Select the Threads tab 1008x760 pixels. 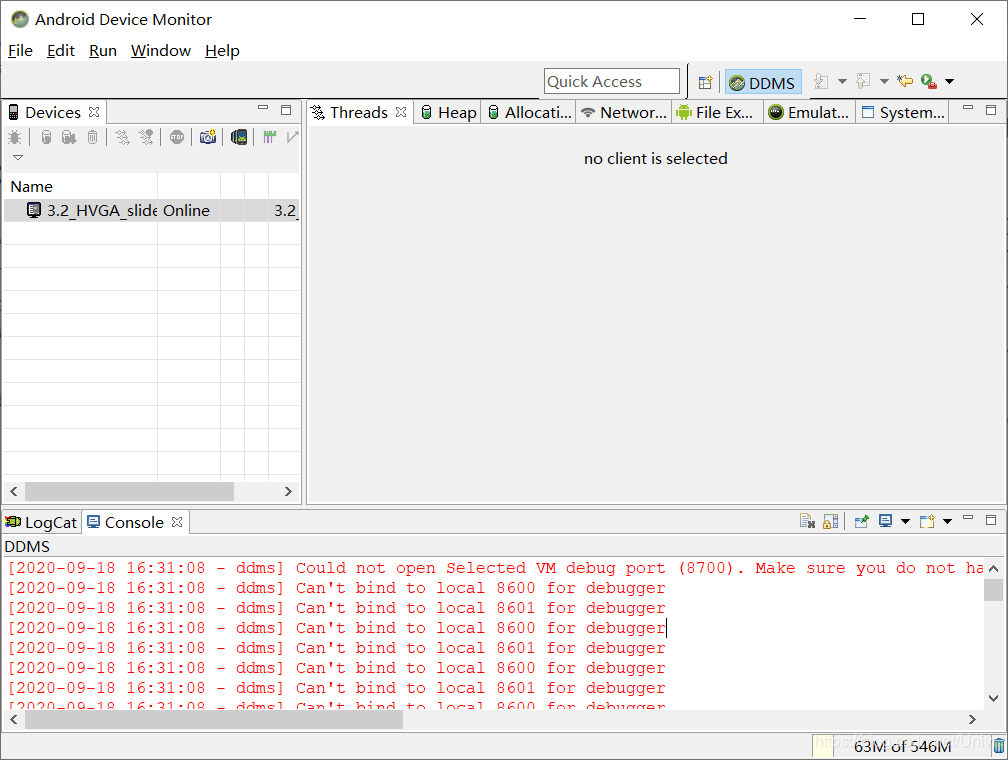[359, 113]
